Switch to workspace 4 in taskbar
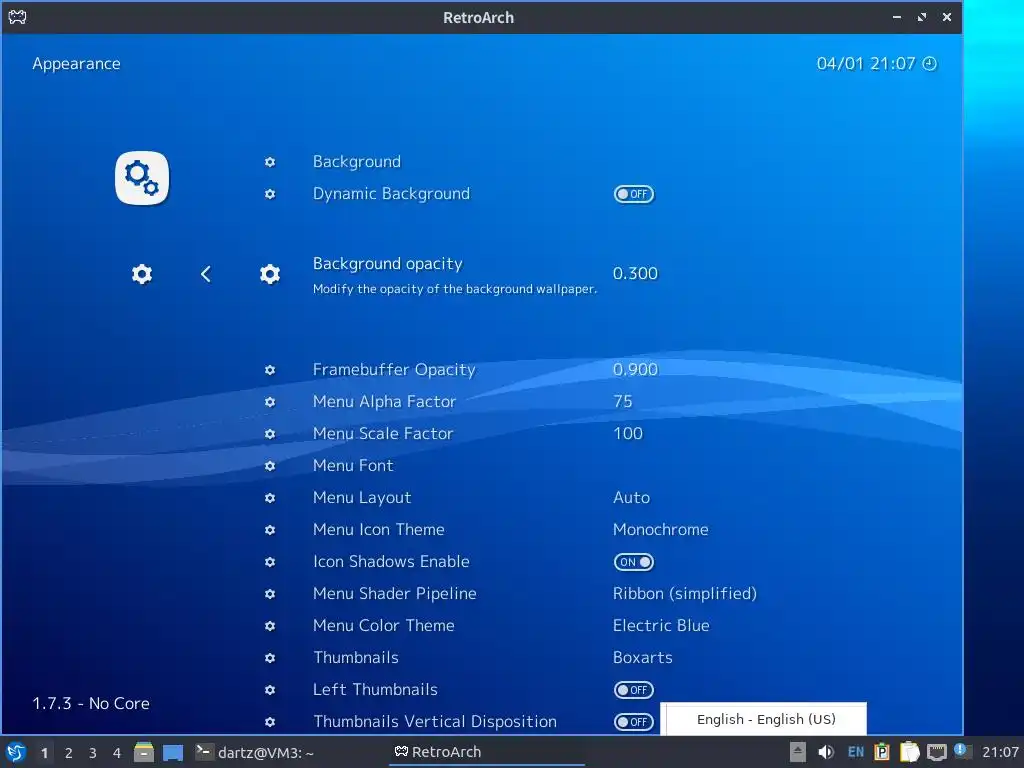 [117, 753]
